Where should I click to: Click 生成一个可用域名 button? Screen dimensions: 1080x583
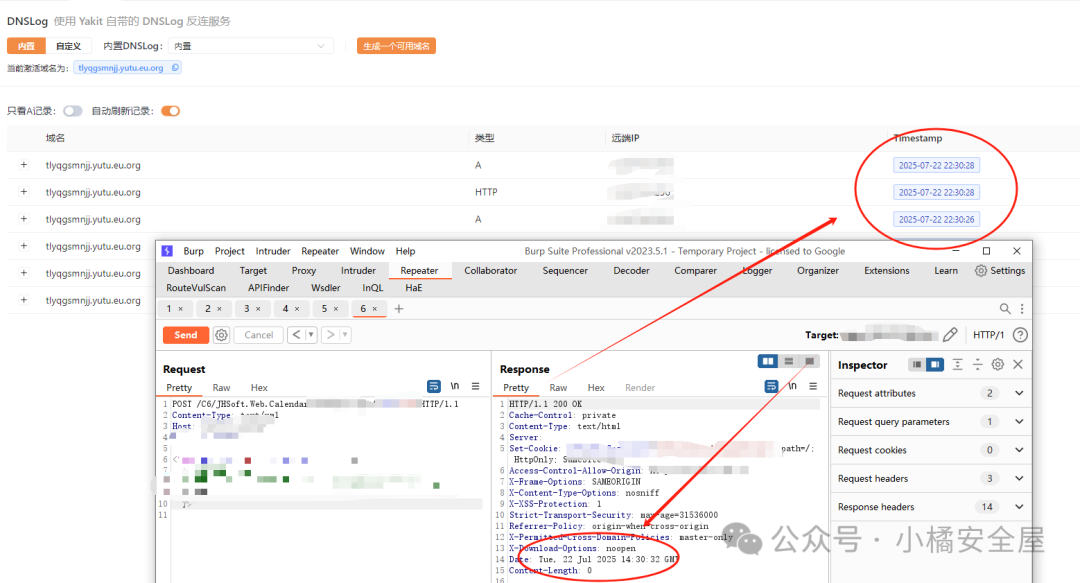tap(396, 46)
